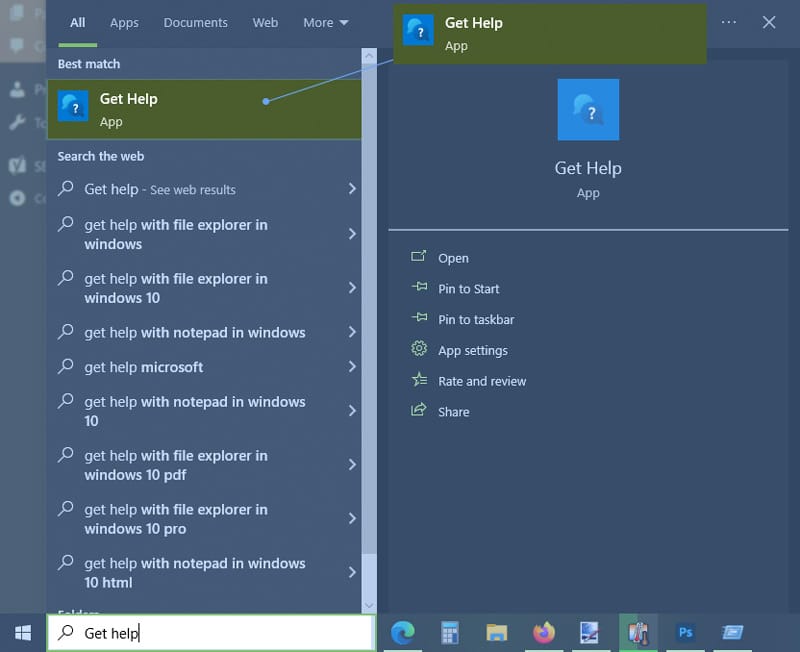Choose Pin to taskbar

(476, 319)
